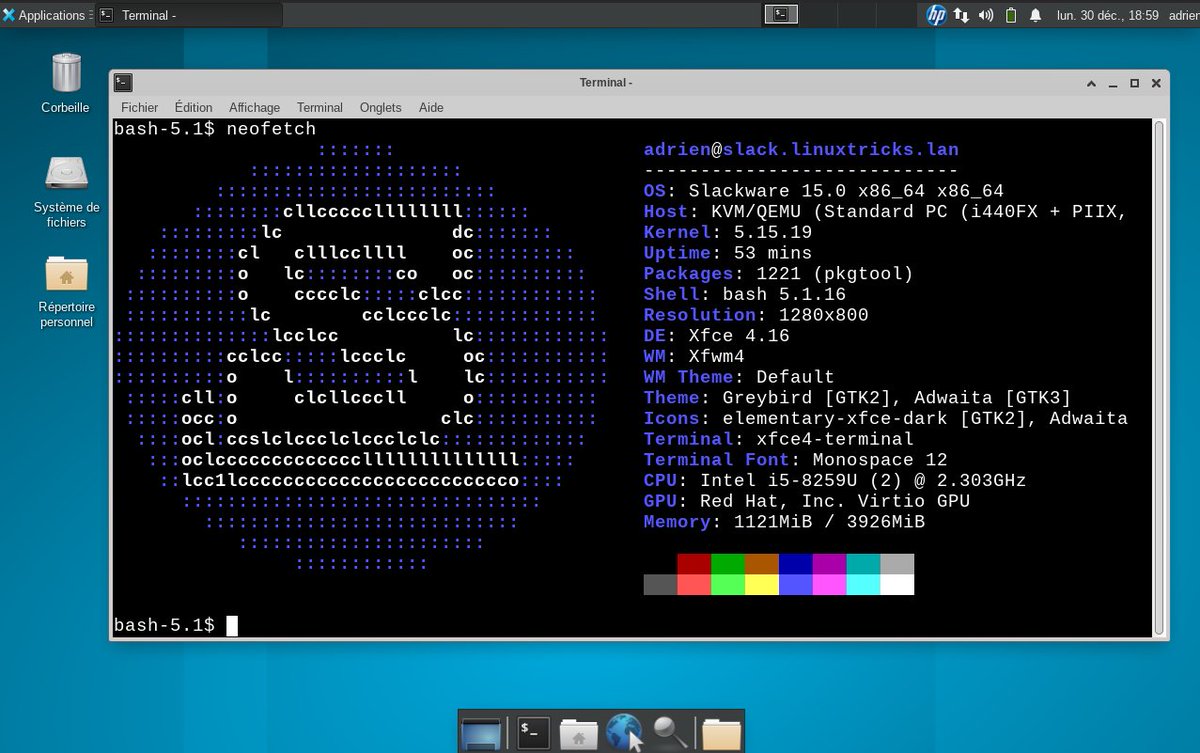The height and width of the screenshot is (753, 1200).
Task: Switch to the first workspace in the pager
Action: [782, 14]
